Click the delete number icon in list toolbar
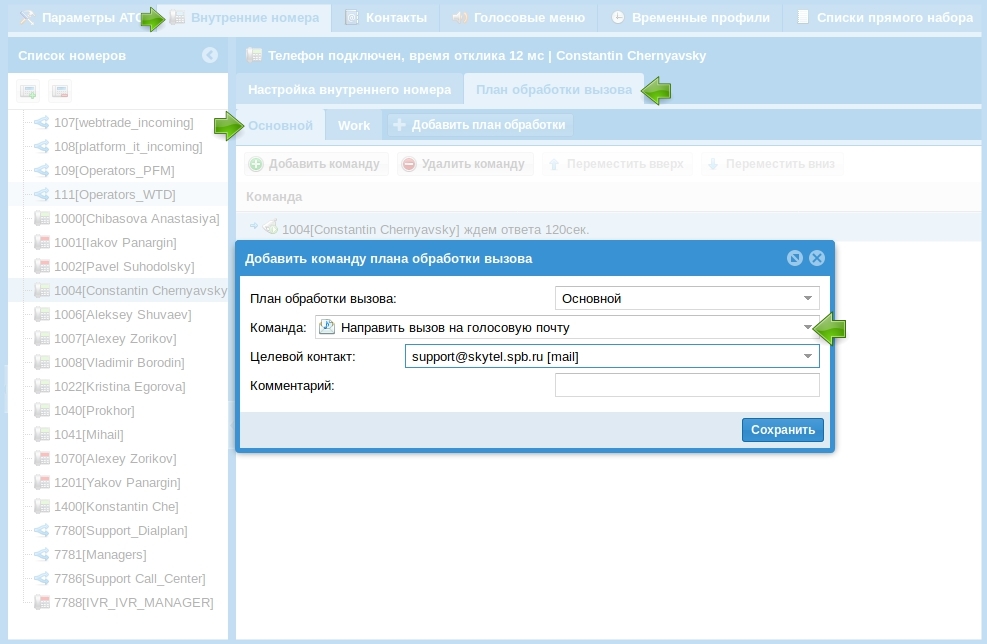 click(60, 92)
